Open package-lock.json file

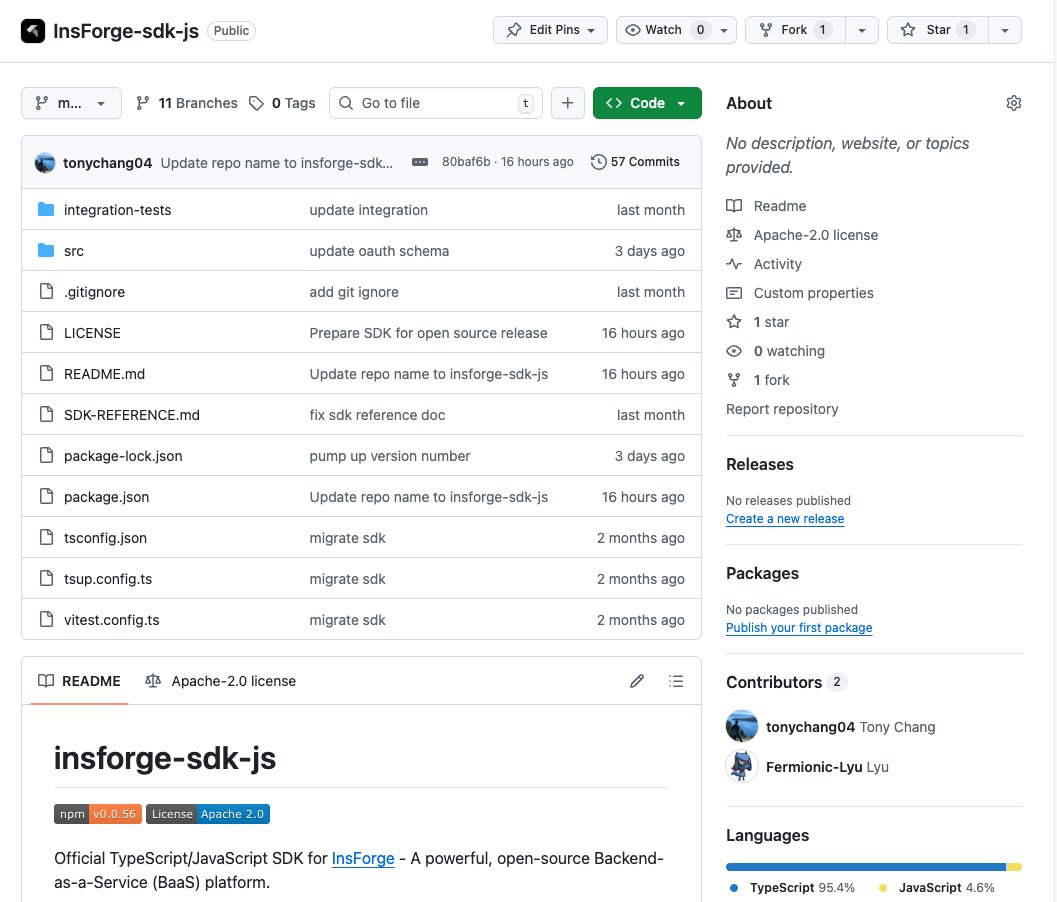(x=123, y=456)
